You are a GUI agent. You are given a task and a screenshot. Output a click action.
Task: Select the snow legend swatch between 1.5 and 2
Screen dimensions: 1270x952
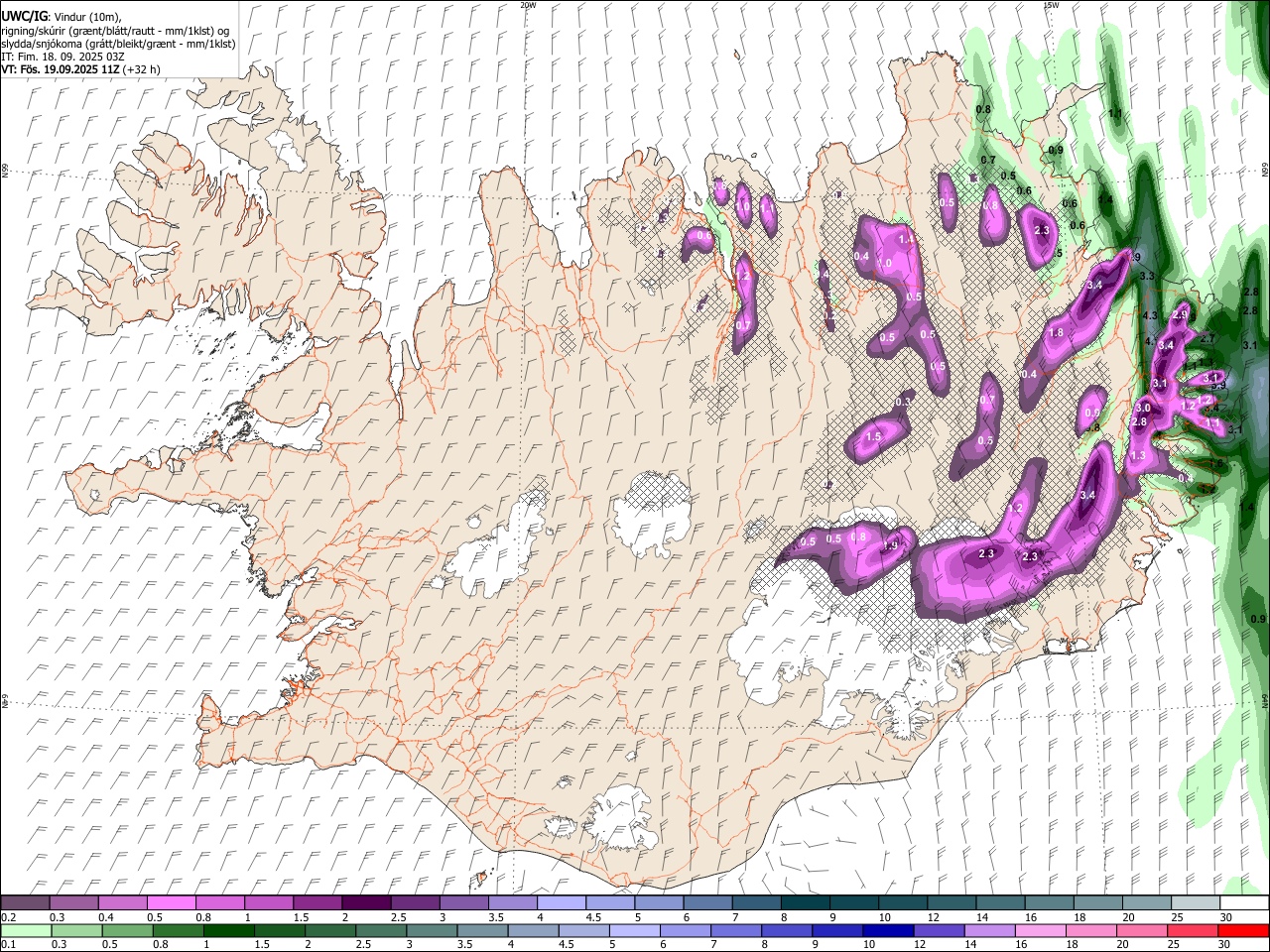[x=317, y=902]
